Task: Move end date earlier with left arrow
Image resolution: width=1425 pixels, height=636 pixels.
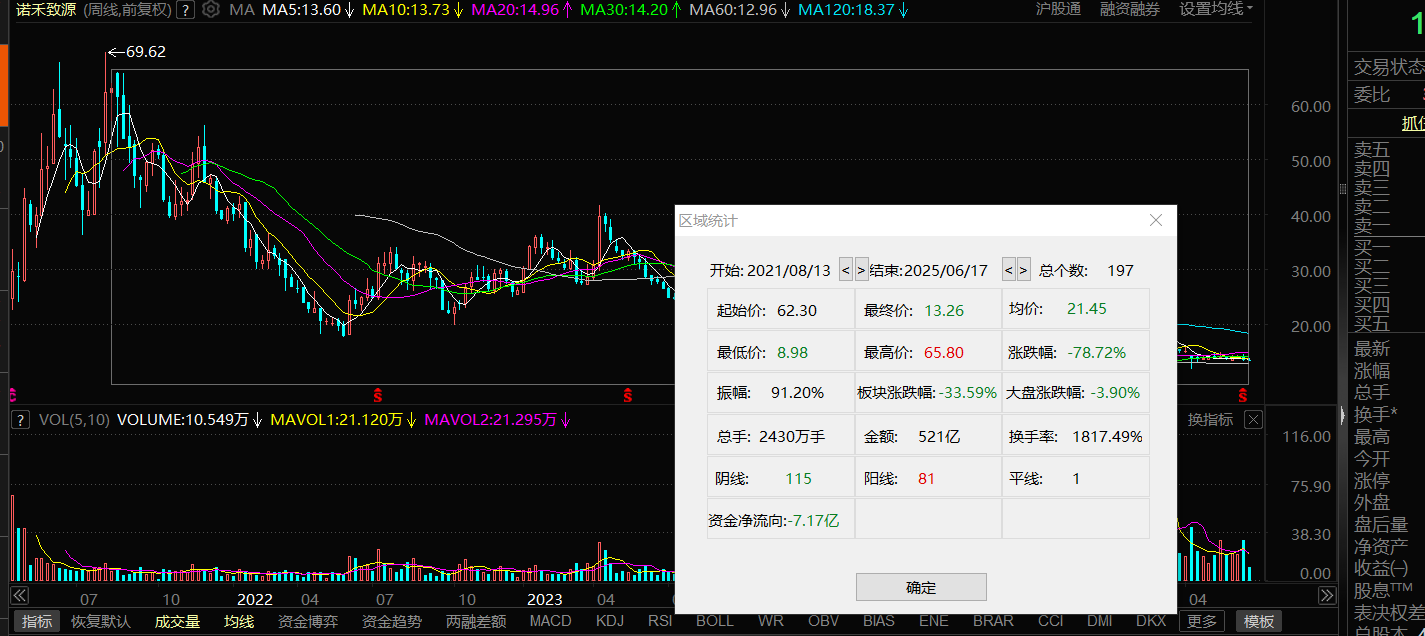Action: 1009,270
